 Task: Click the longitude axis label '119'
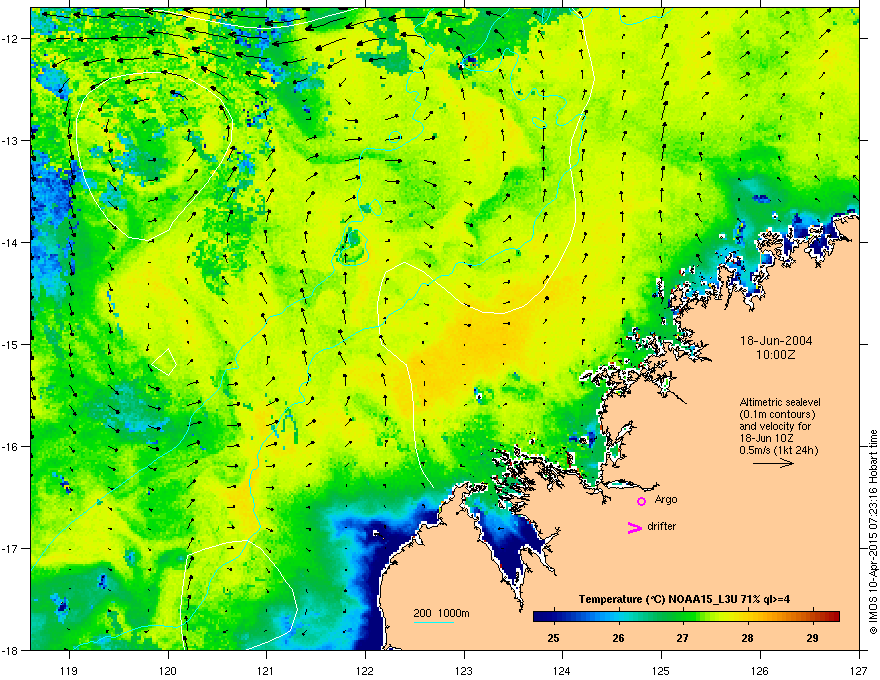click(x=69, y=670)
